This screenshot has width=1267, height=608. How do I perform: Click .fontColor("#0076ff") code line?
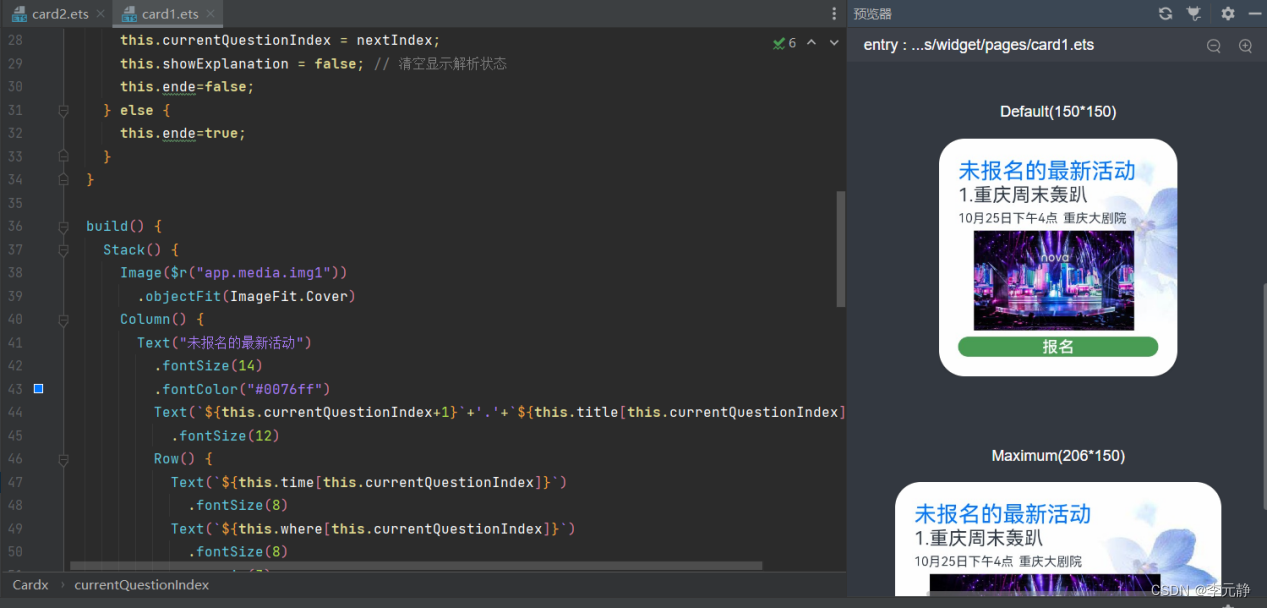[x=242, y=389]
